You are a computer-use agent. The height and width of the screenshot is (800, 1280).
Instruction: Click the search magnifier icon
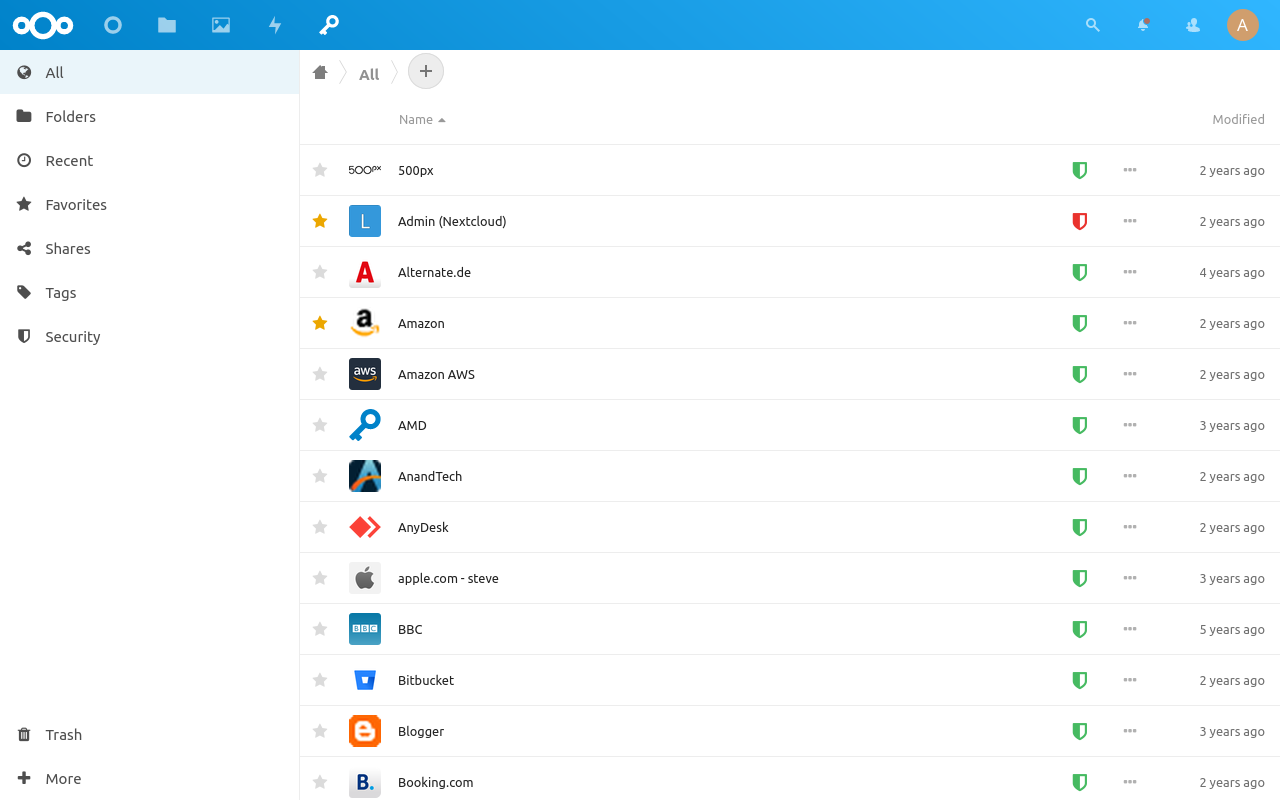point(1093,25)
